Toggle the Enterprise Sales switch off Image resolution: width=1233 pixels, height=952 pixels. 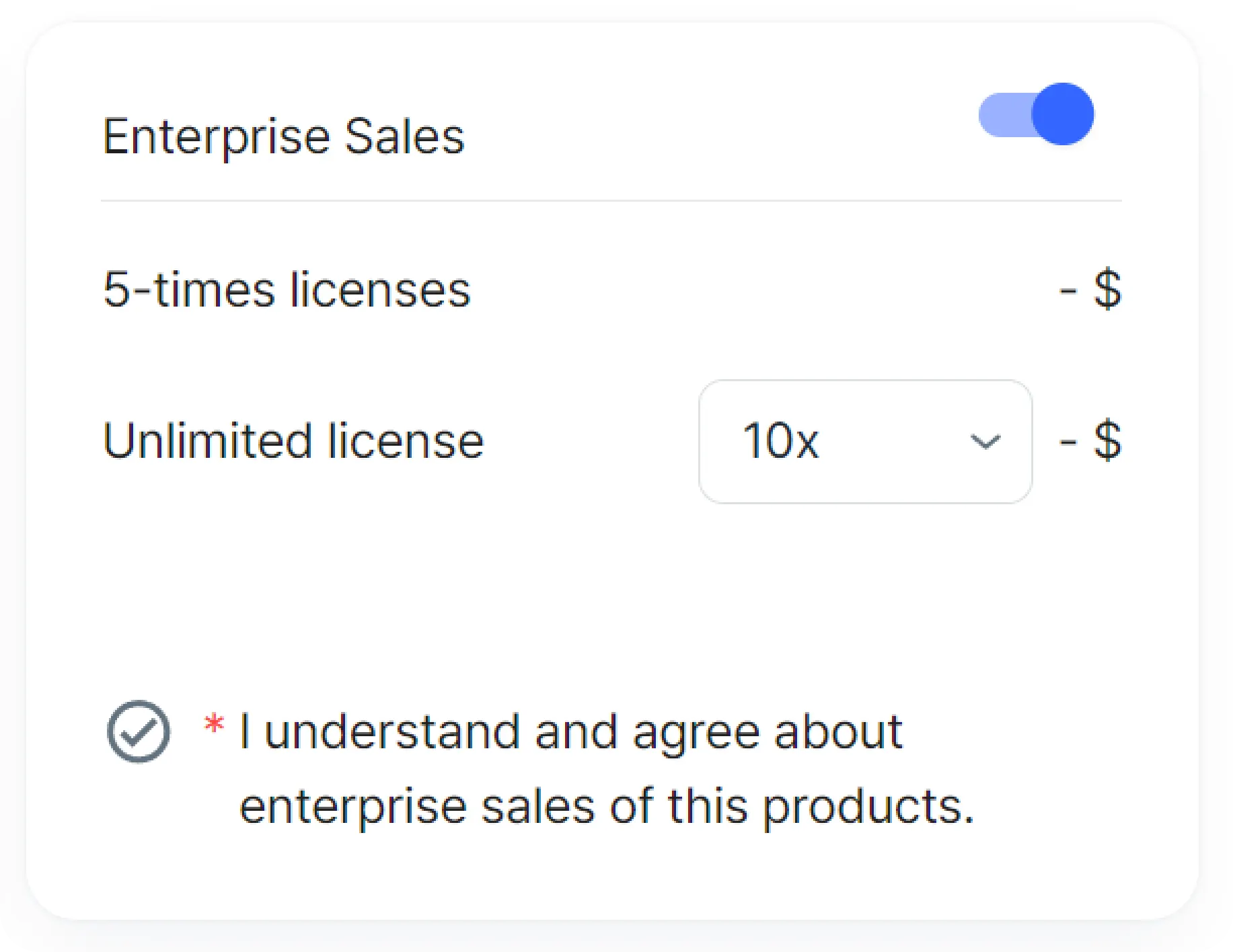[x=1036, y=114]
